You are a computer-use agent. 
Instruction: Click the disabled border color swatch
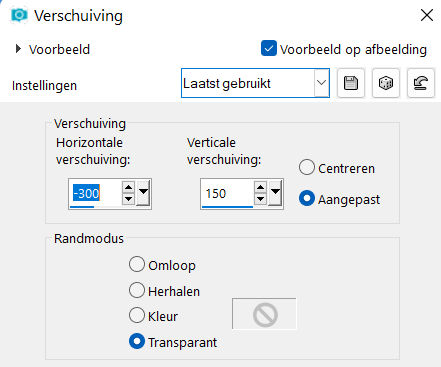(264, 314)
